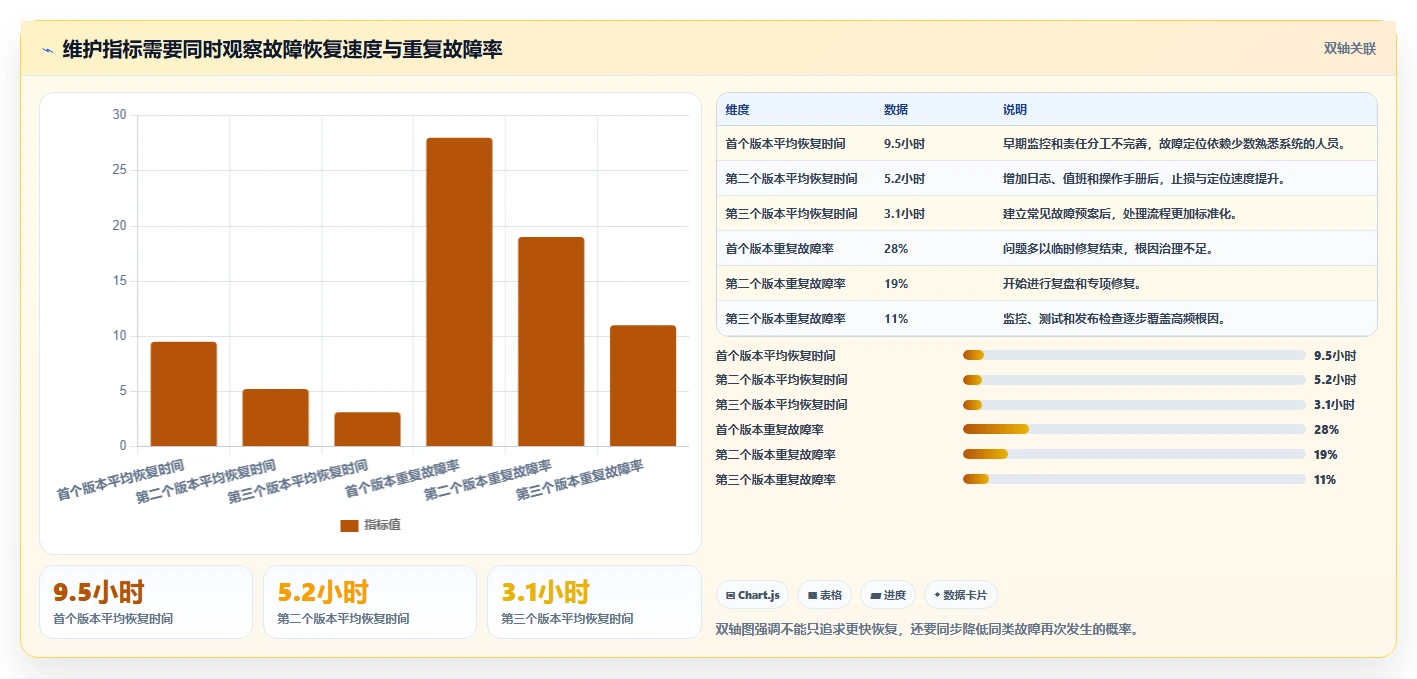Click the 数据 table column header
The width and height of the screenshot is (1417, 679).
point(896,110)
